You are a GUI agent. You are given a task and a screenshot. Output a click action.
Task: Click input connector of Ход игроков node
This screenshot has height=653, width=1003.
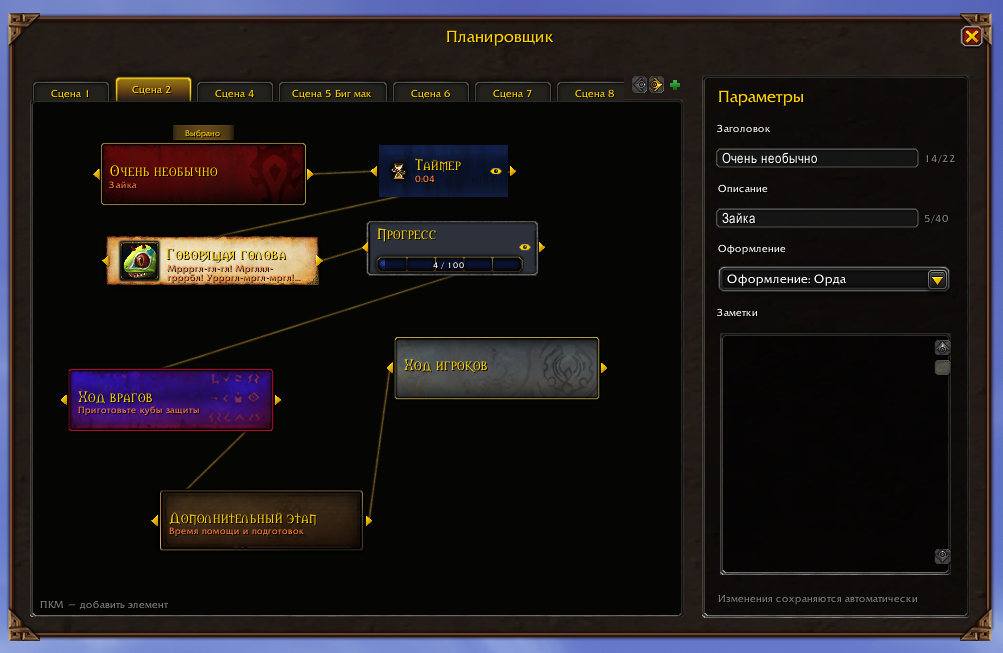[390, 368]
